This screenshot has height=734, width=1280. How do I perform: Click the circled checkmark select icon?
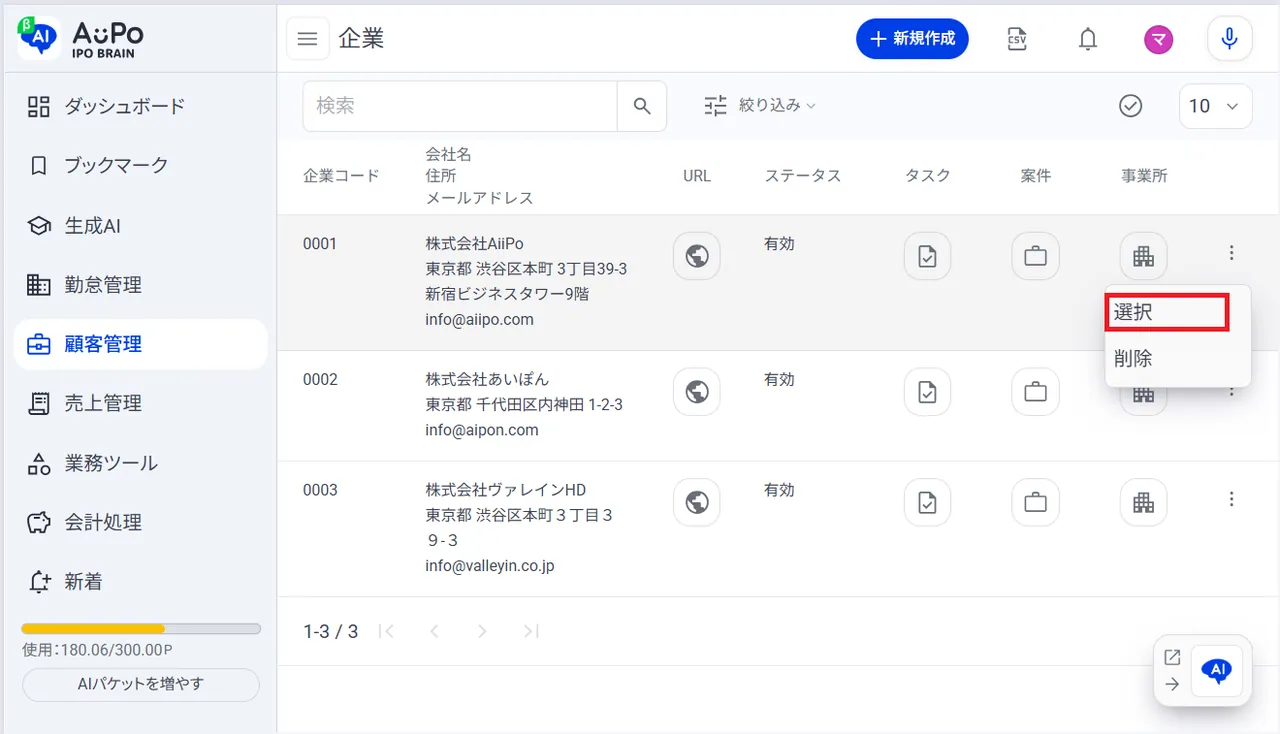[1131, 106]
